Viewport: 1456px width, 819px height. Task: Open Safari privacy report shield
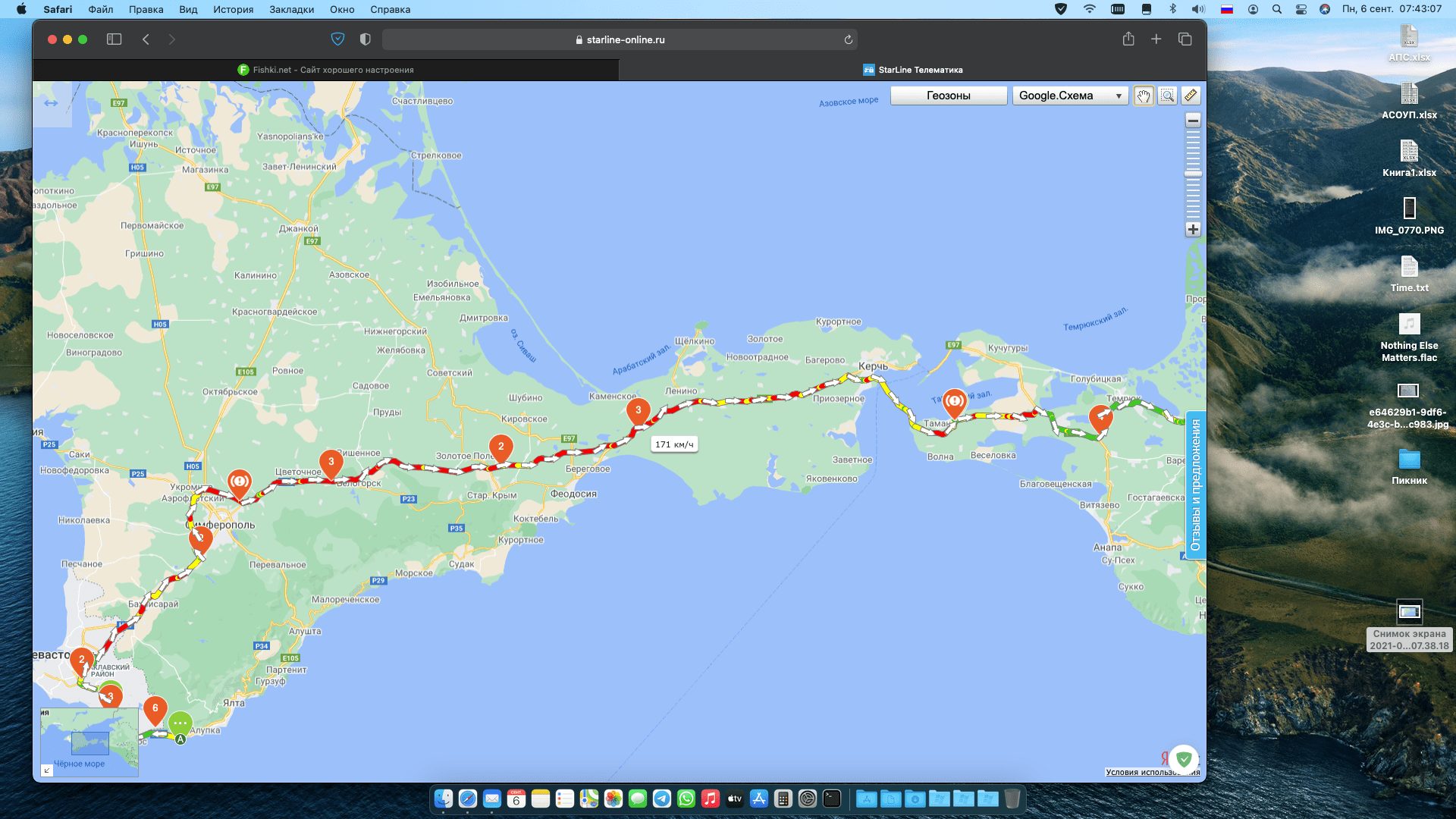338,39
